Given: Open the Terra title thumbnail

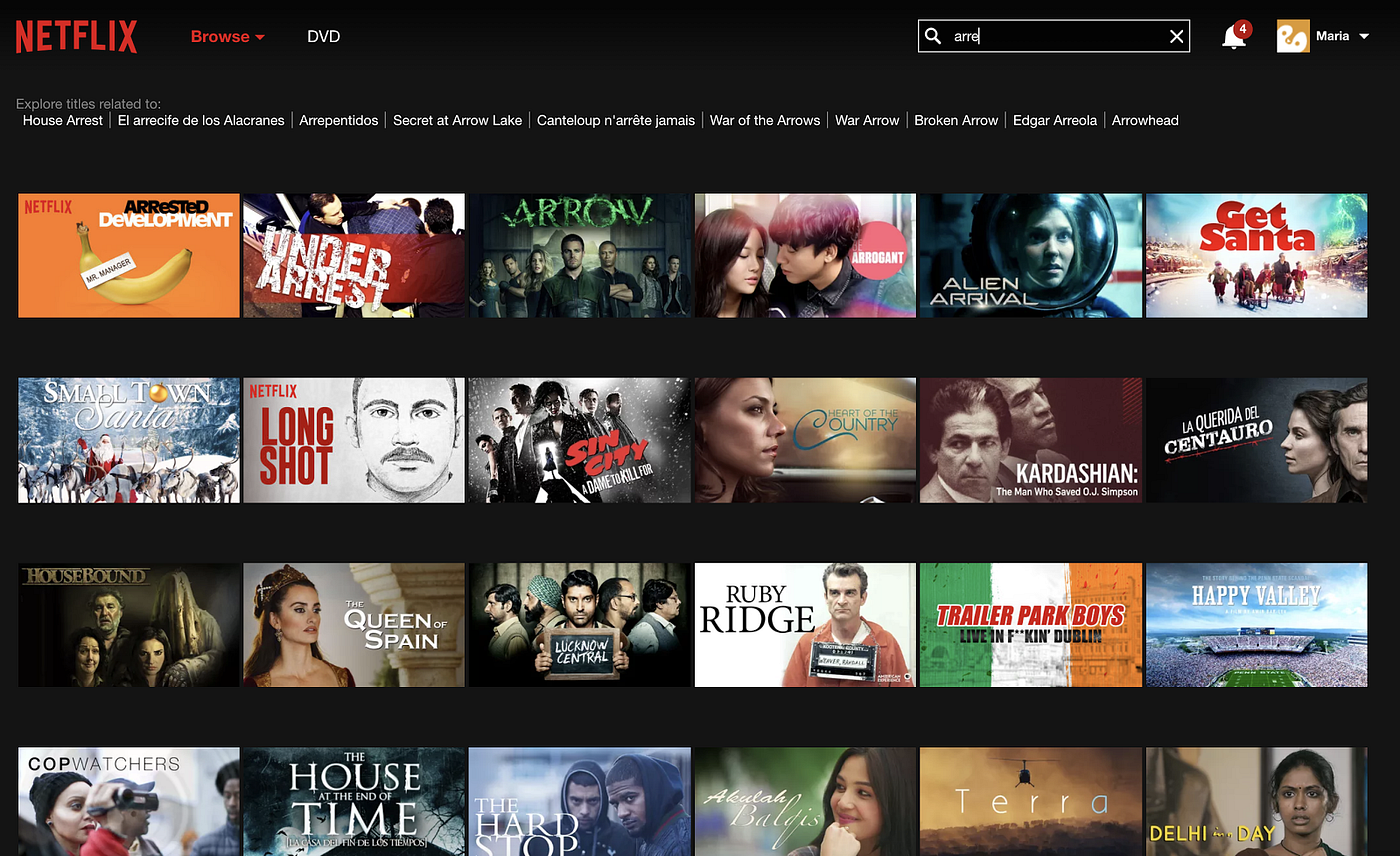Looking at the screenshot, I should coord(1031,802).
